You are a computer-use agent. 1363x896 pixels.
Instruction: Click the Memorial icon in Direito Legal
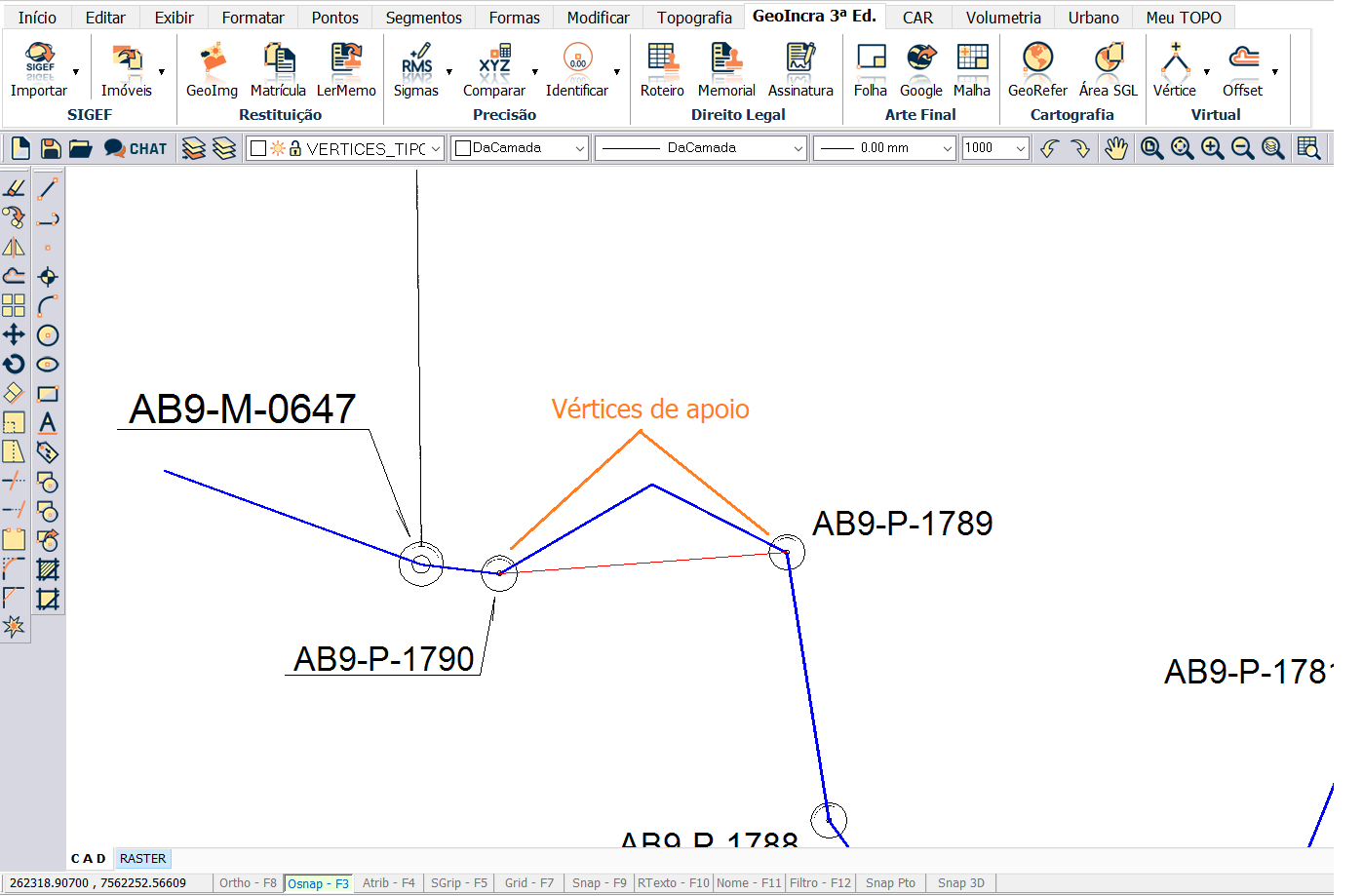pos(726,70)
